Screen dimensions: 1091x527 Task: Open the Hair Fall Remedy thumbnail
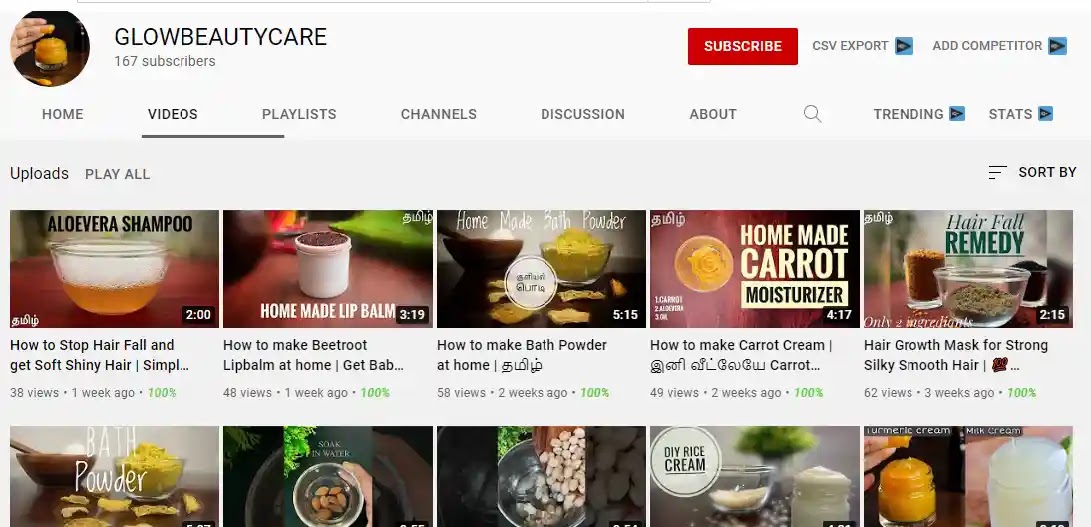point(969,269)
